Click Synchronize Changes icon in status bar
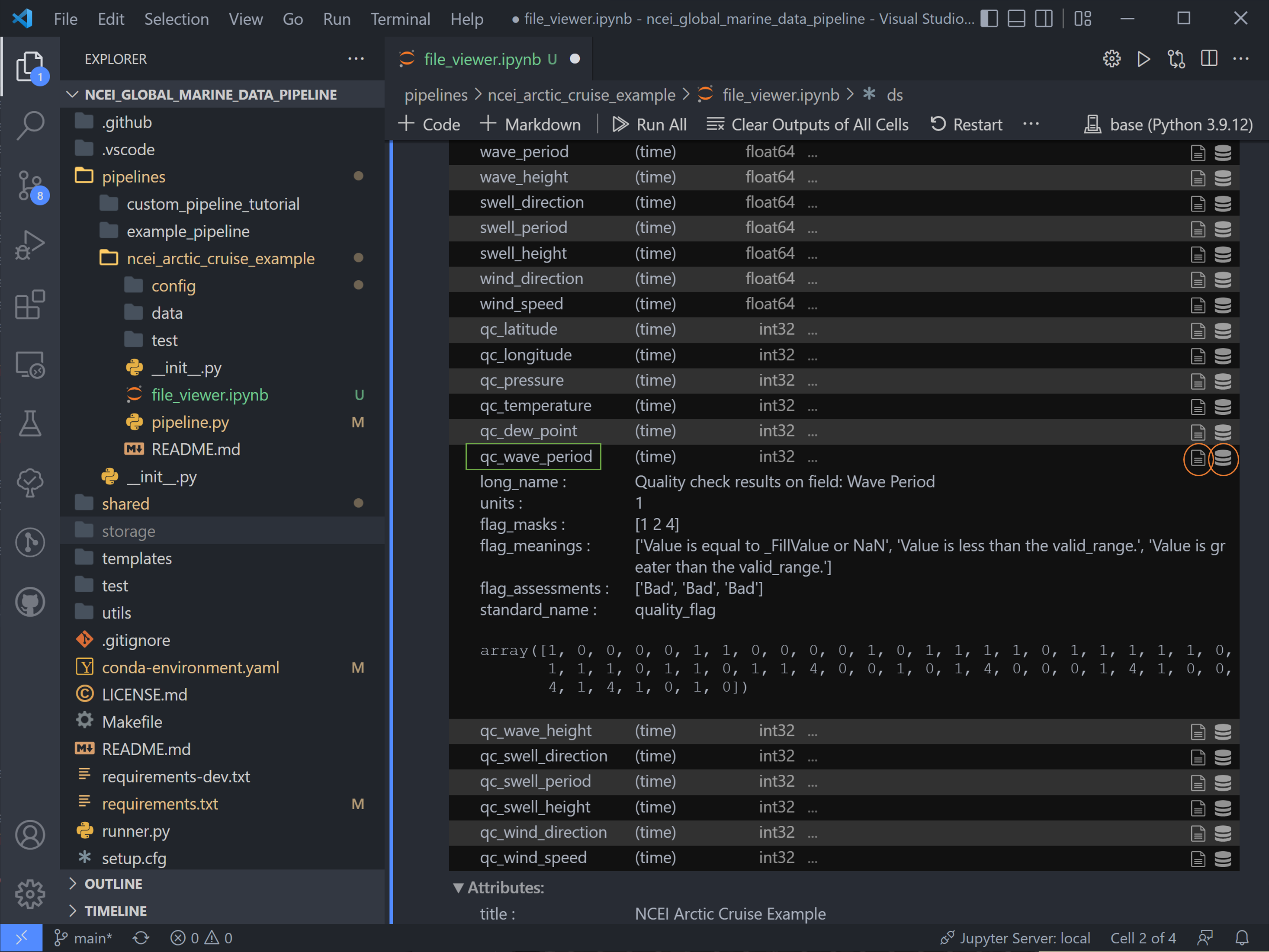 [x=141, y=938]
